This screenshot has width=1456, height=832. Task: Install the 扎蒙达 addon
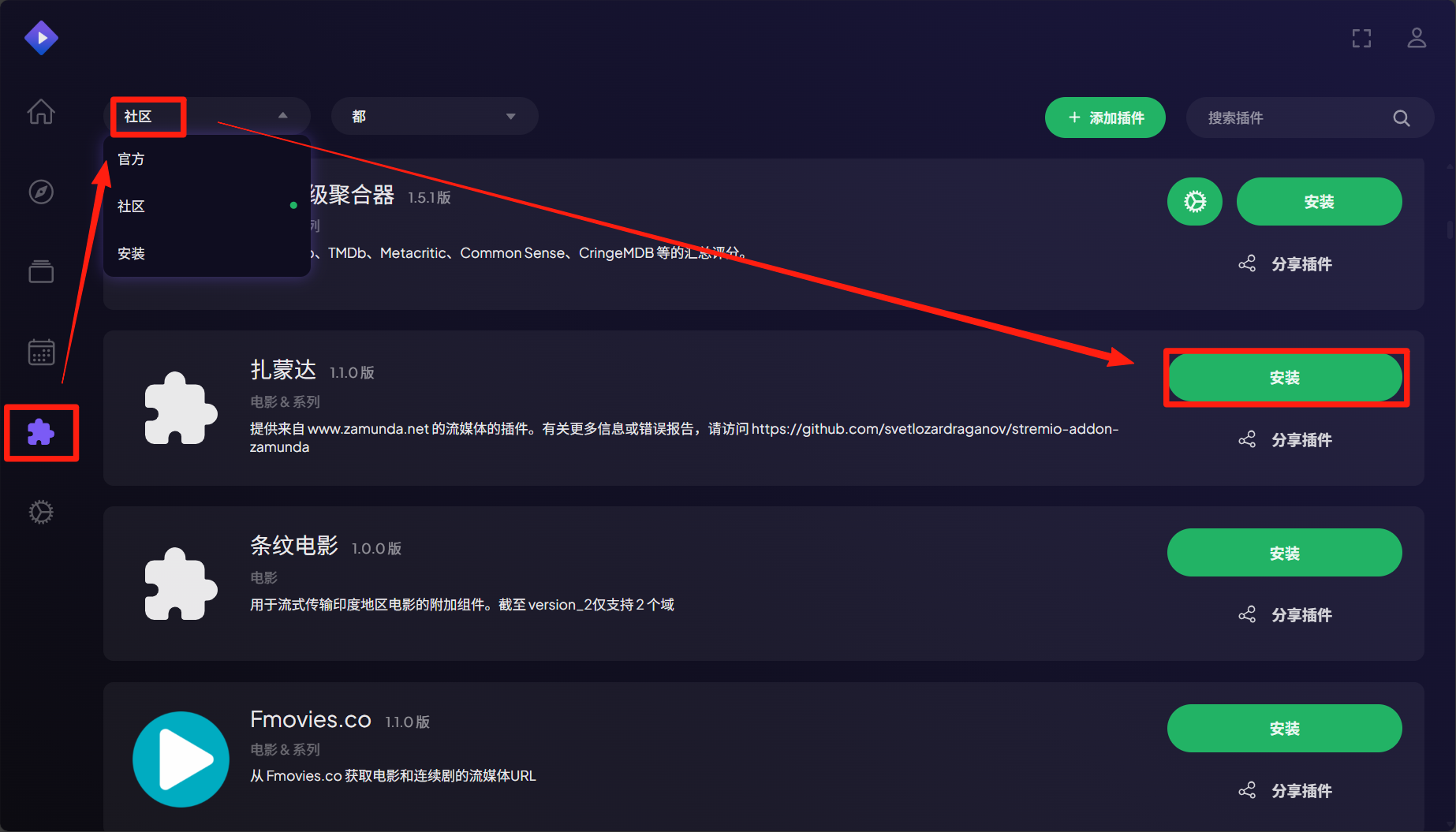1284,378
